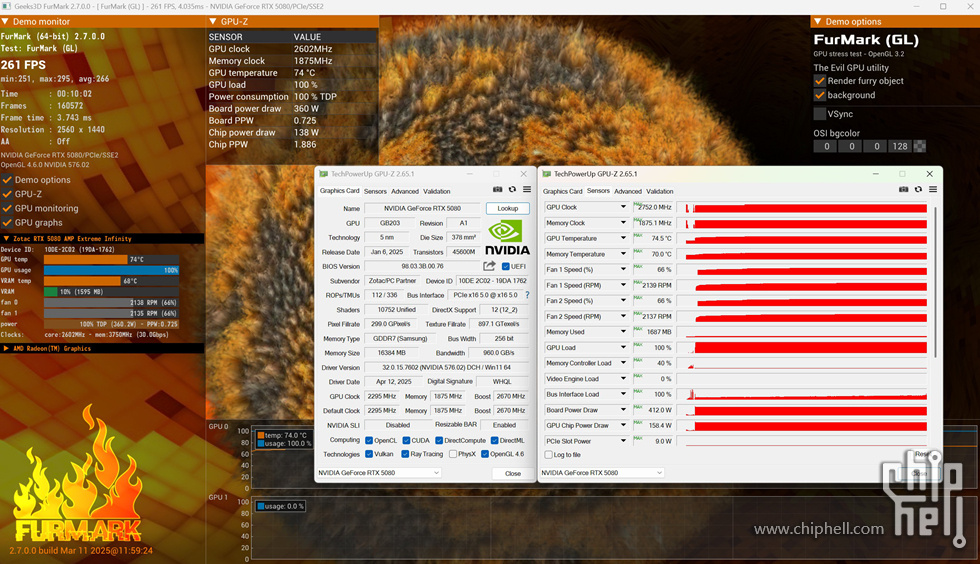The height and width of the screenshot is (564, 980).
Task: Click the FurMark title bar app icon
Action: [x=6, y=6]
